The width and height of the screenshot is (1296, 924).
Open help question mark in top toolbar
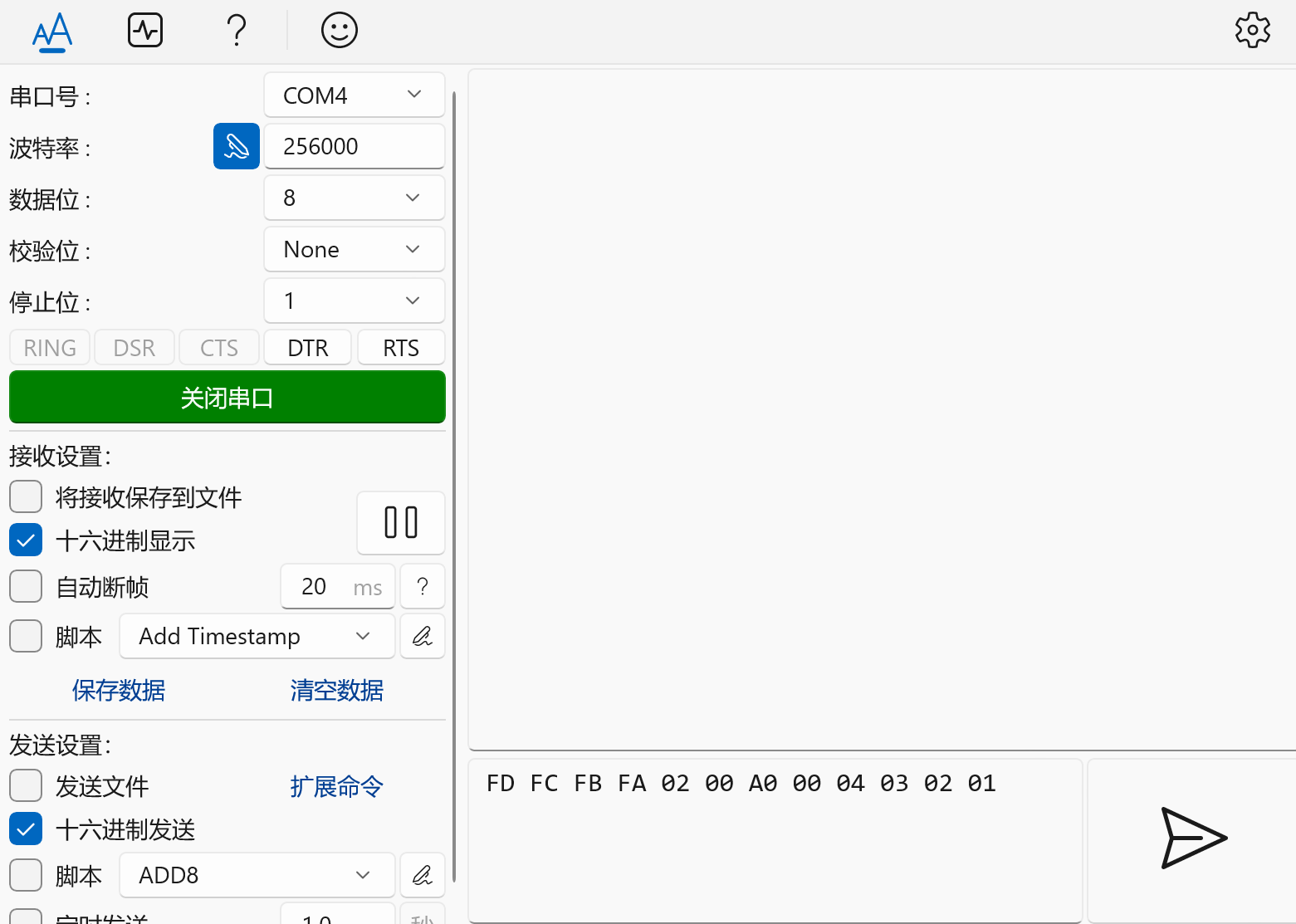(237, 31)
